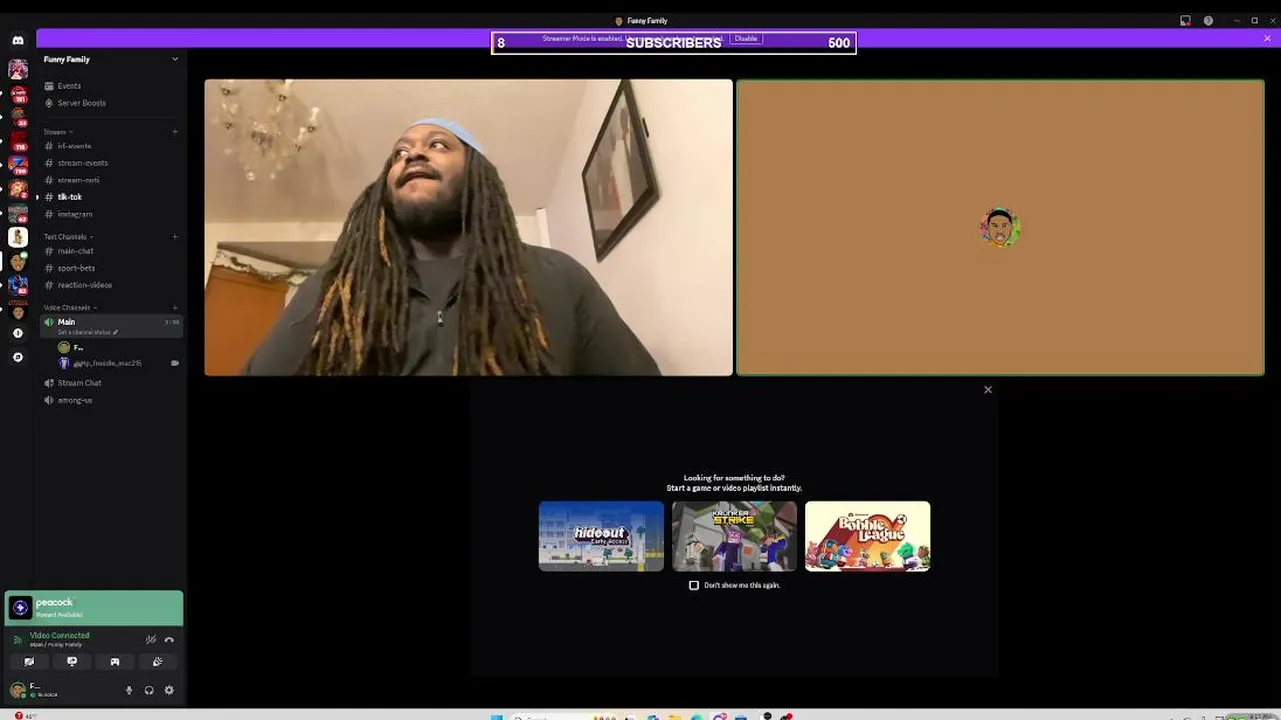Select the Main voice channel
Image resolution: width=1281 pixels, height=720 pixels.
110,326
